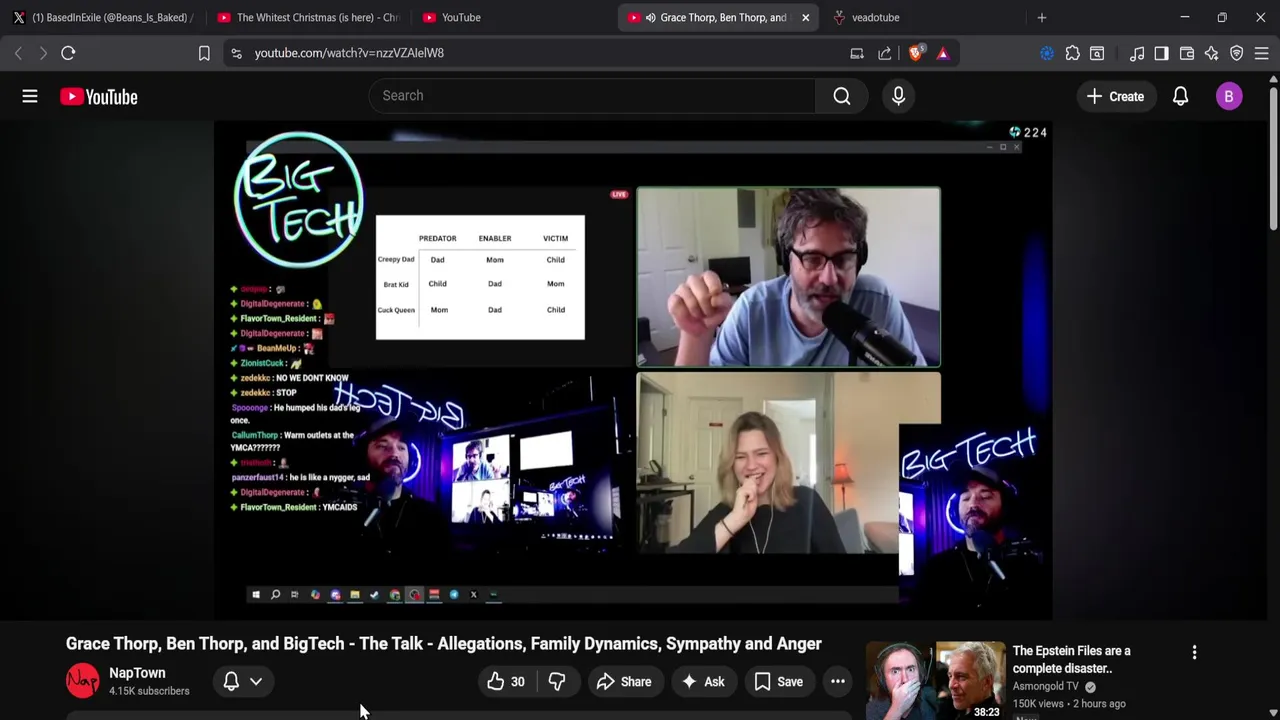The height and width of the screenshot is (720, 1280).
Task: Go forward using browser forward arrow
Action: click(x=43, y=53)
